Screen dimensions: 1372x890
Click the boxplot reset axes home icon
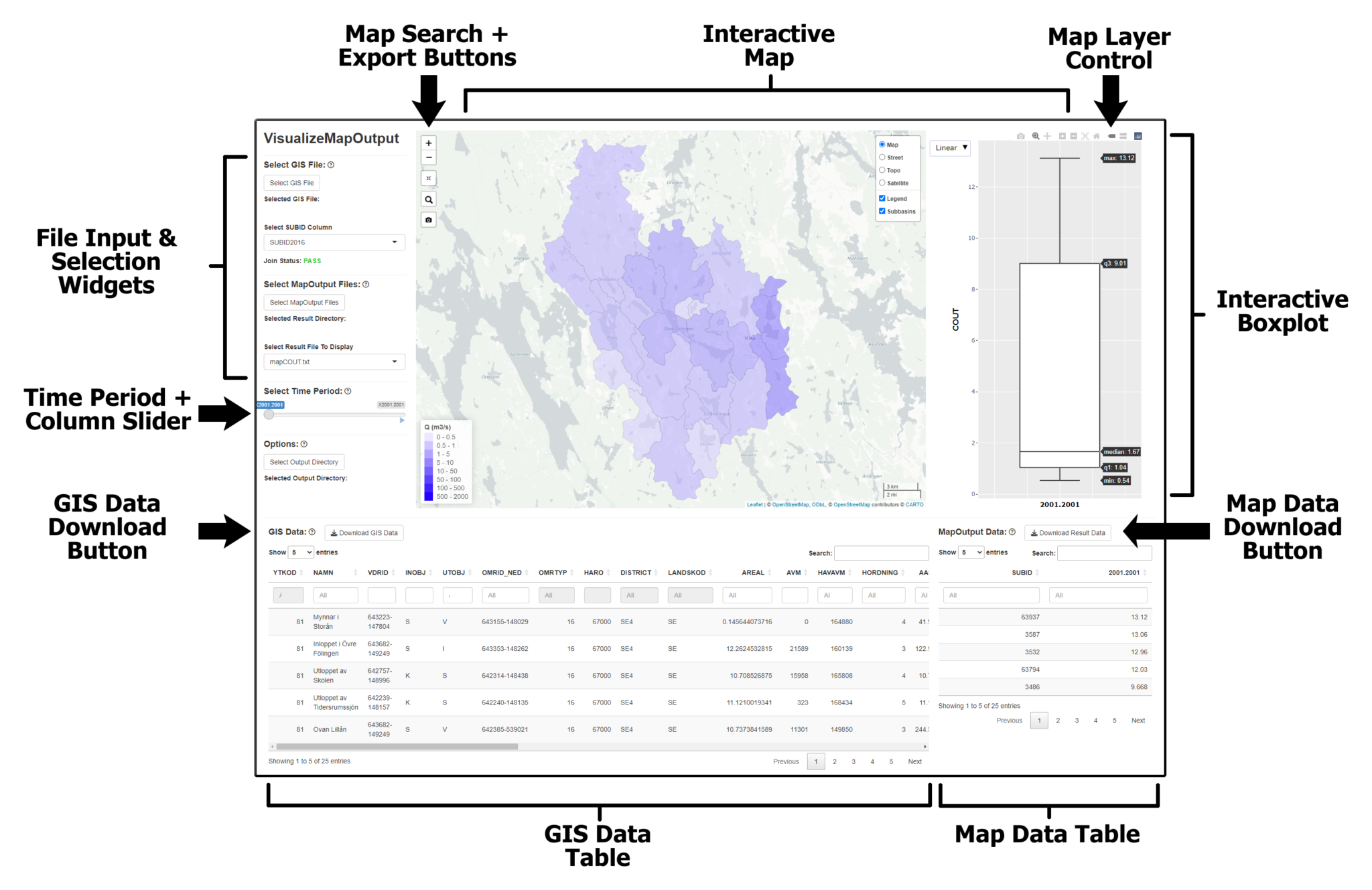tap(1097, 136)
